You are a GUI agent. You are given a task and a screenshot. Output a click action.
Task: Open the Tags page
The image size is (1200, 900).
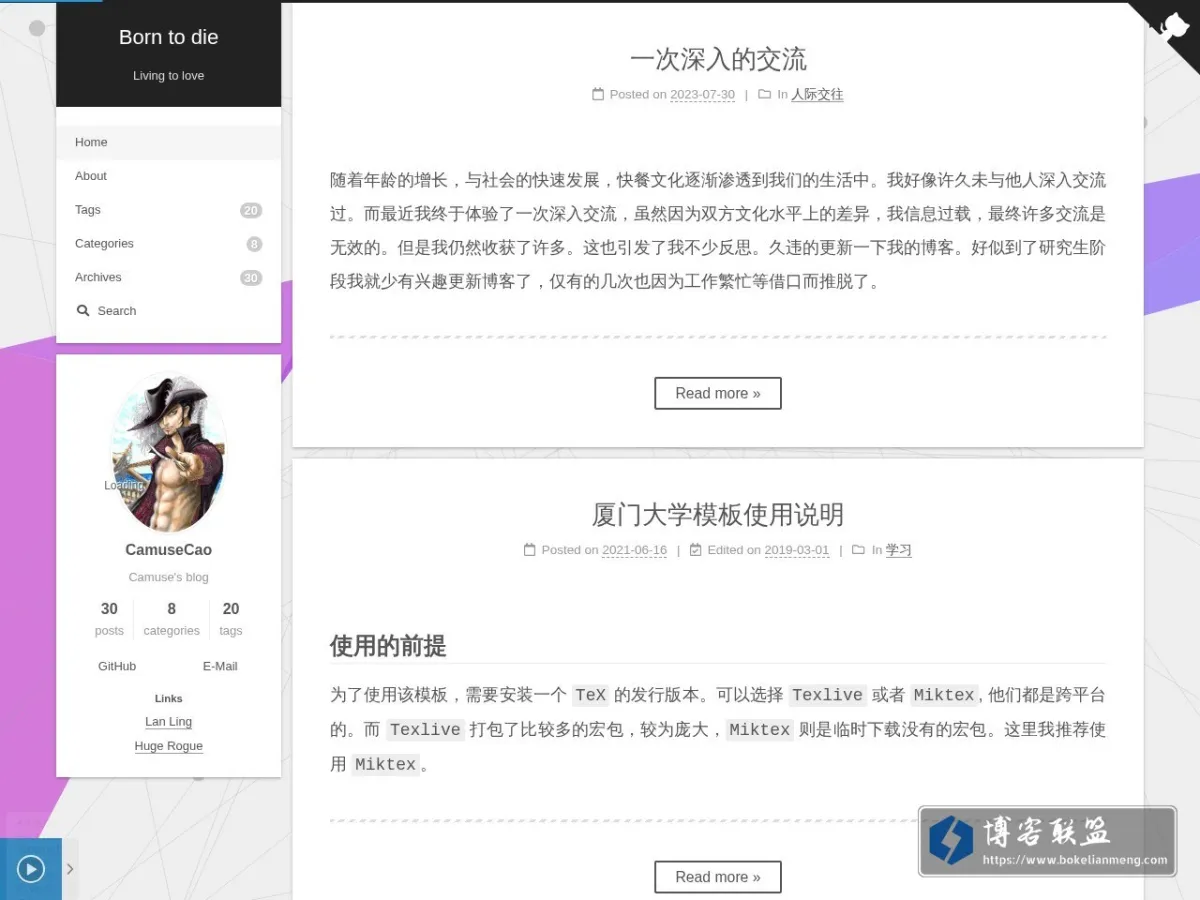tap(168, 210)
